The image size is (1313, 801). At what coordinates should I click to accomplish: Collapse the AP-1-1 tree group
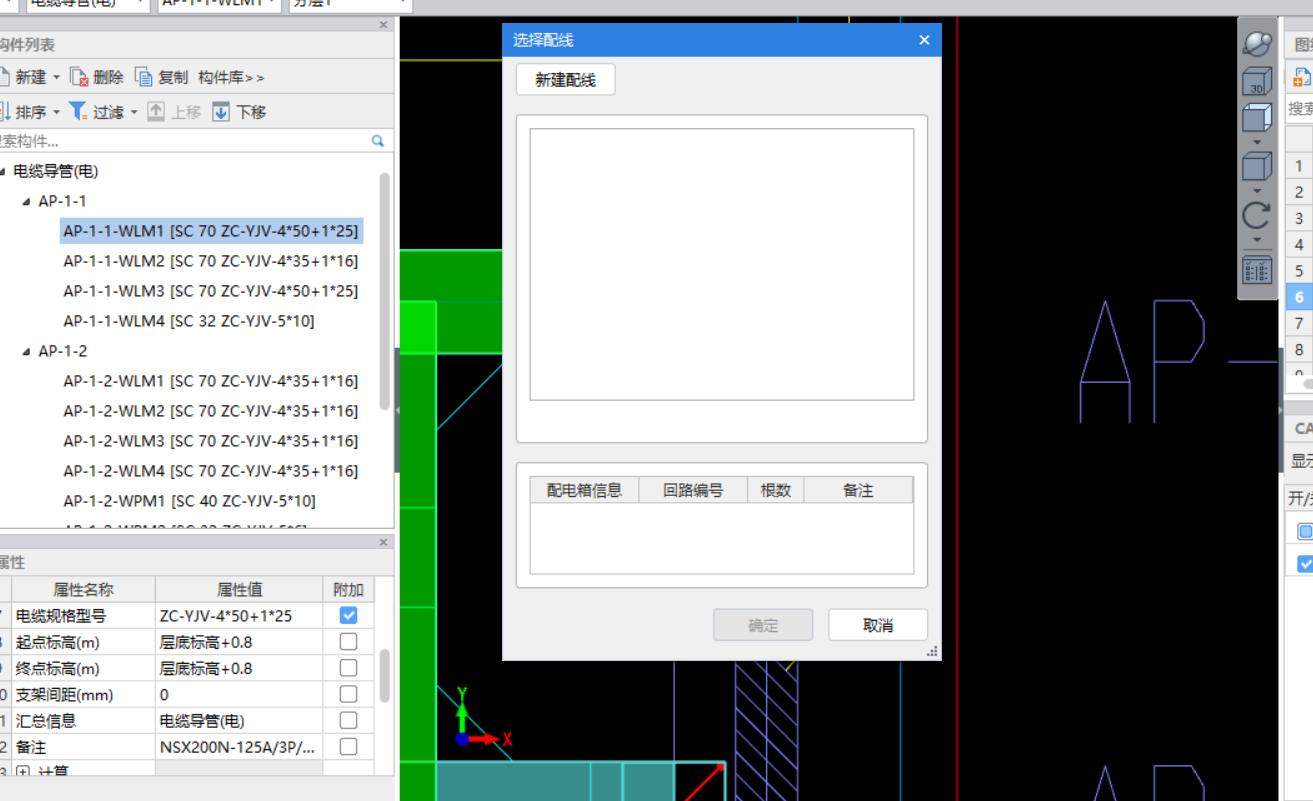[x=26, y=201]
